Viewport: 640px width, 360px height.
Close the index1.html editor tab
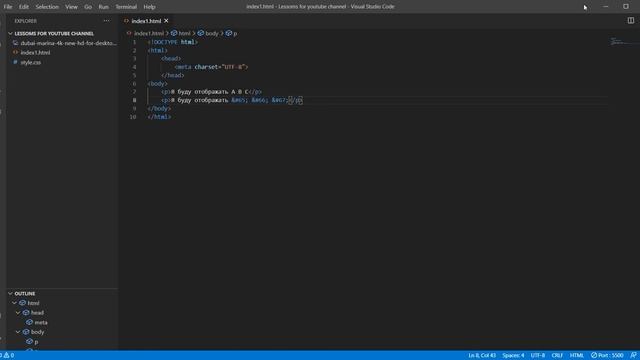(166, 21)
